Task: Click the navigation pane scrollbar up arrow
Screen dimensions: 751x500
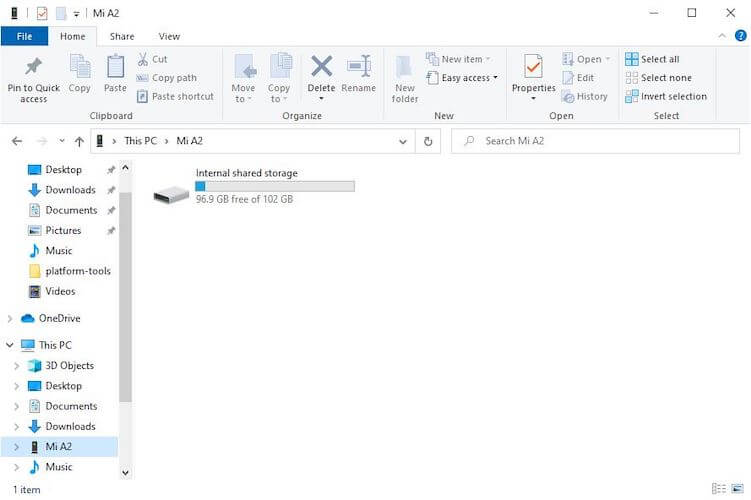Action: point(125,168)
